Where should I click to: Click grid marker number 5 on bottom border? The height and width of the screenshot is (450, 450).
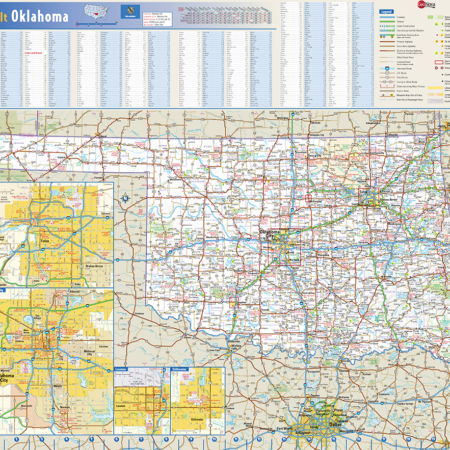click(x=116, y=440)
